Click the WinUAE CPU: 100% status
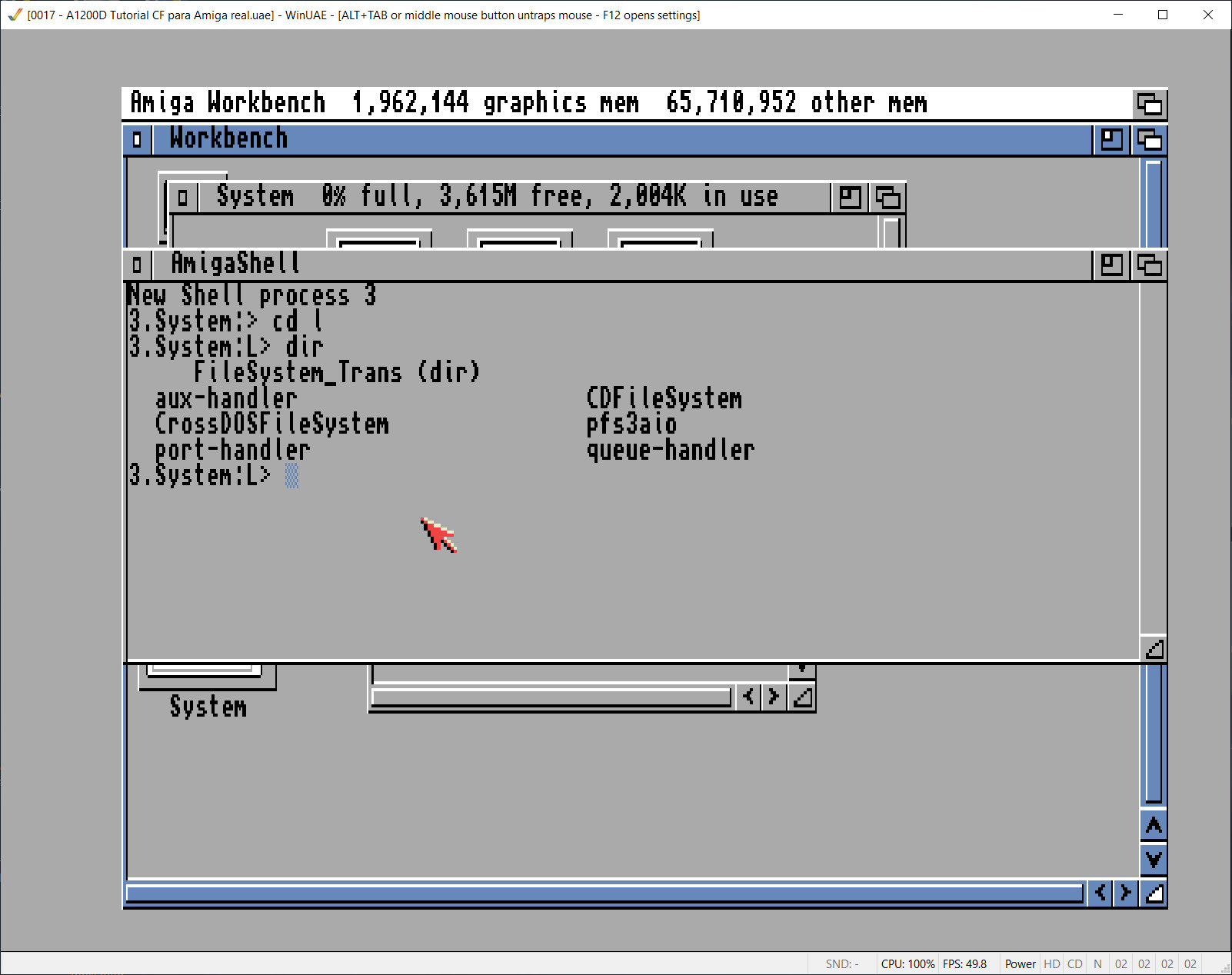This screenshot has width=1232, height=975. point(907,964)
